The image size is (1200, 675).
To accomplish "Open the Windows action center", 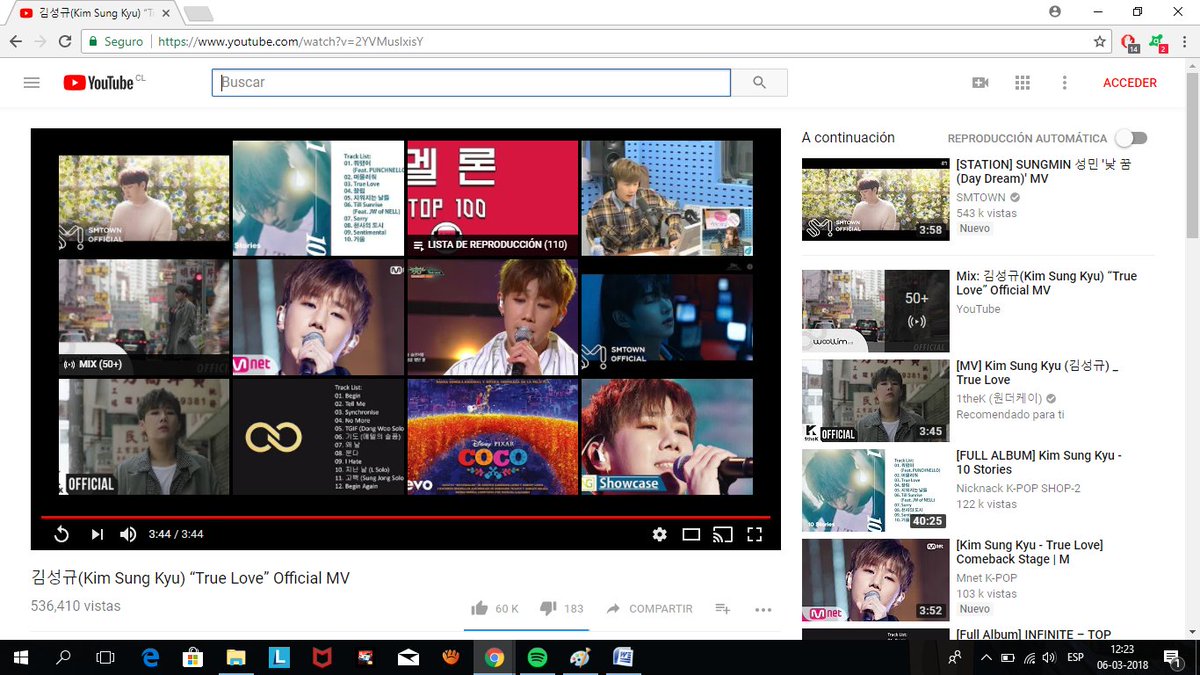I will pyautogui.click(x=1171, y=657).
